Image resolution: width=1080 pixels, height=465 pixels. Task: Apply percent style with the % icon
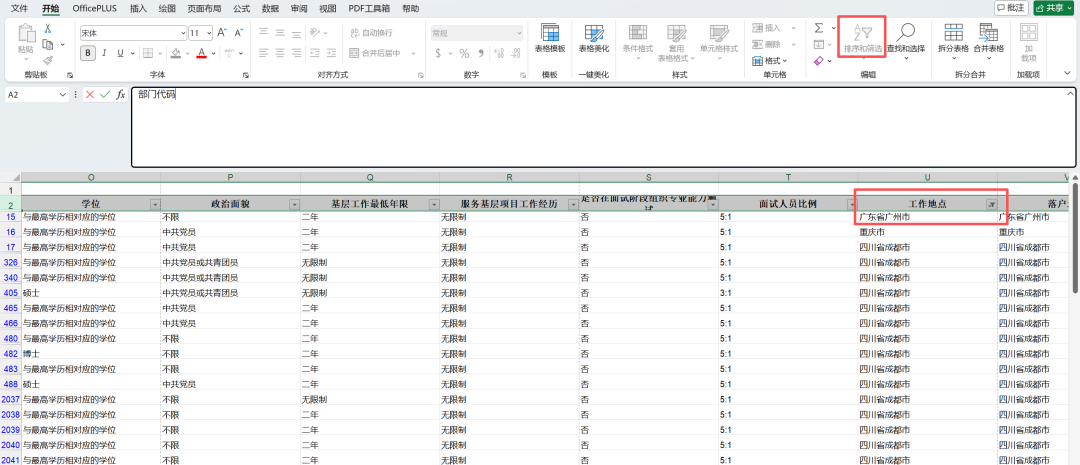tap(464, 53)
